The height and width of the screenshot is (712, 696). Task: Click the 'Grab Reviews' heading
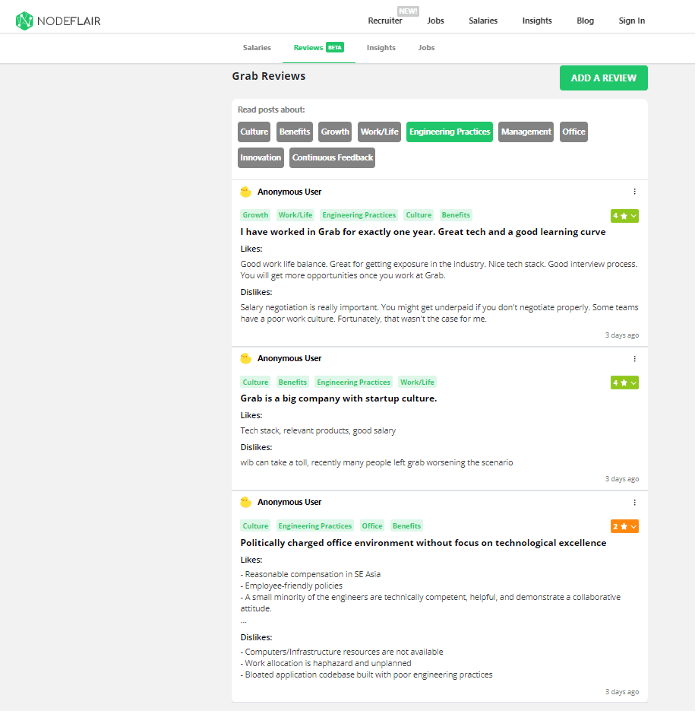coord(268,76)
